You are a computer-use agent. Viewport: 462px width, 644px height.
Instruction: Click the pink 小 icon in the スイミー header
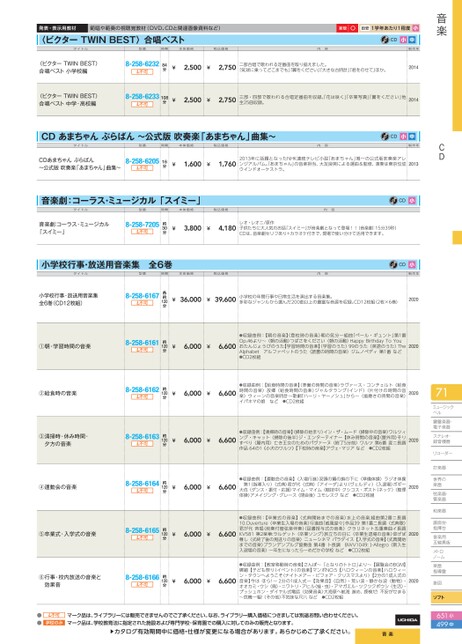(412, 200)
